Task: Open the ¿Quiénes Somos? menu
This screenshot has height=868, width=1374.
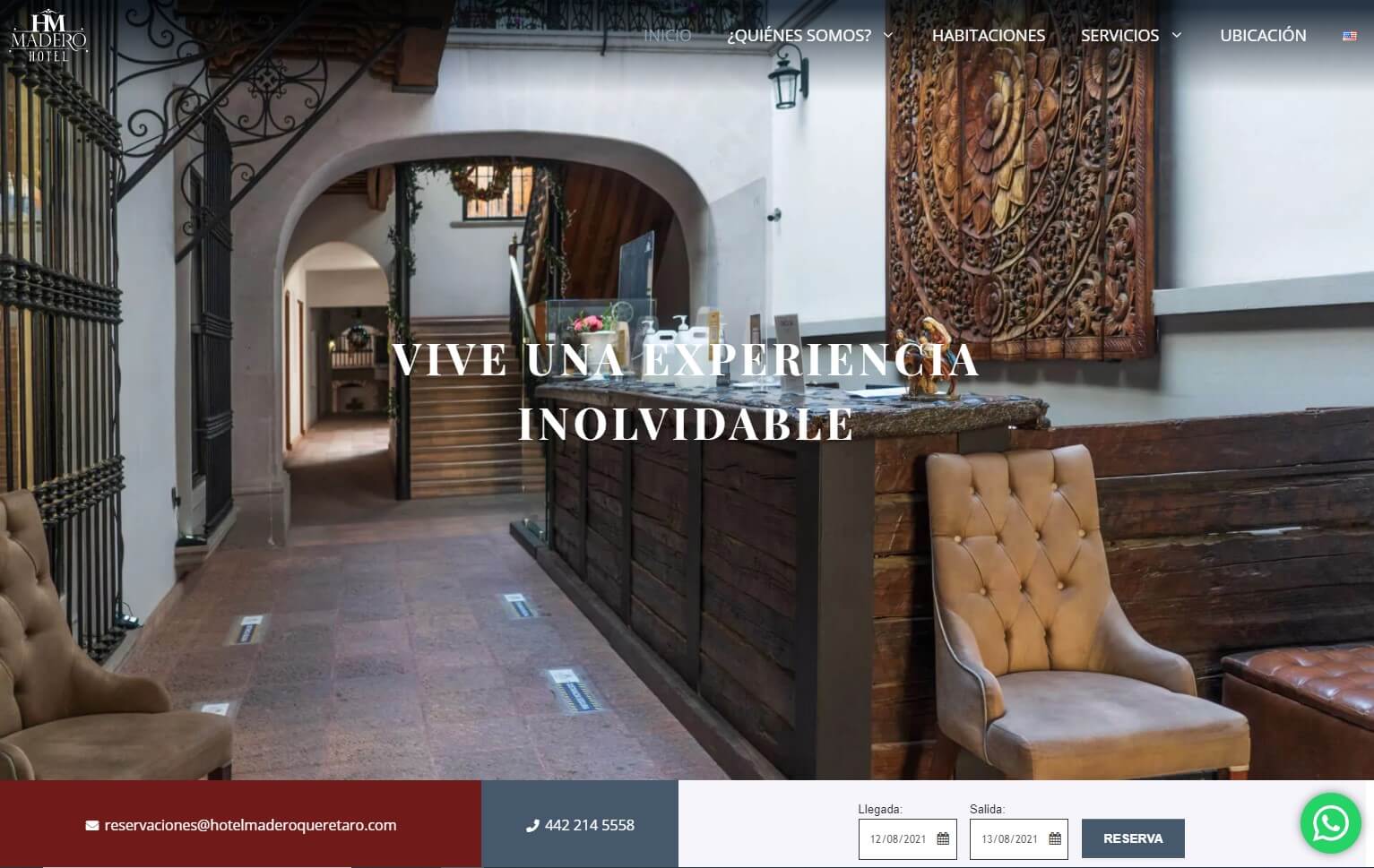Action: [799, 35]
